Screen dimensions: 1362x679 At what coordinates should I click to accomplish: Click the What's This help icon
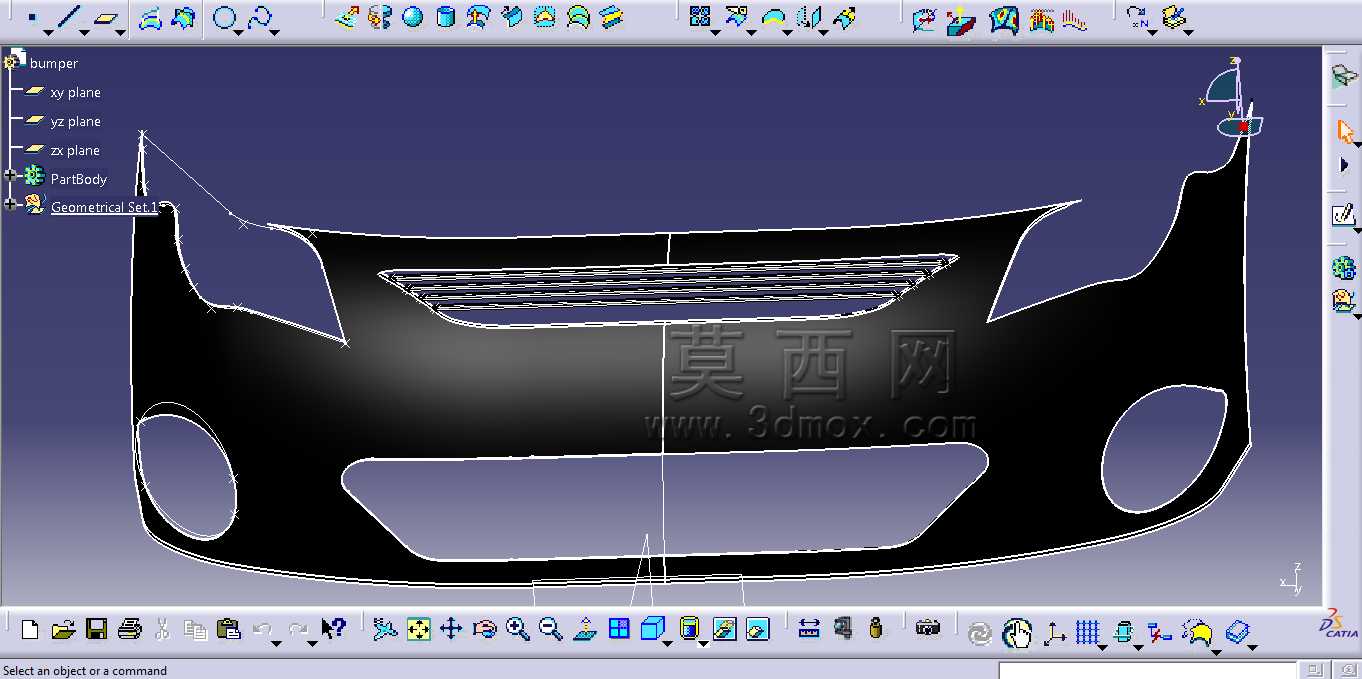click(x=333, y=629)
